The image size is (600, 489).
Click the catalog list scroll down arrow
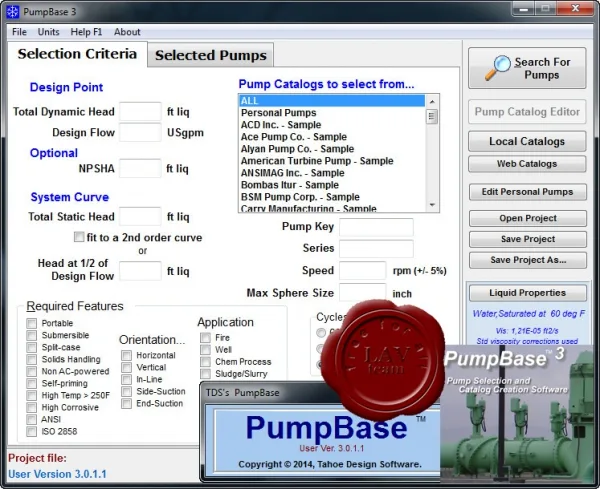[432, 205]
